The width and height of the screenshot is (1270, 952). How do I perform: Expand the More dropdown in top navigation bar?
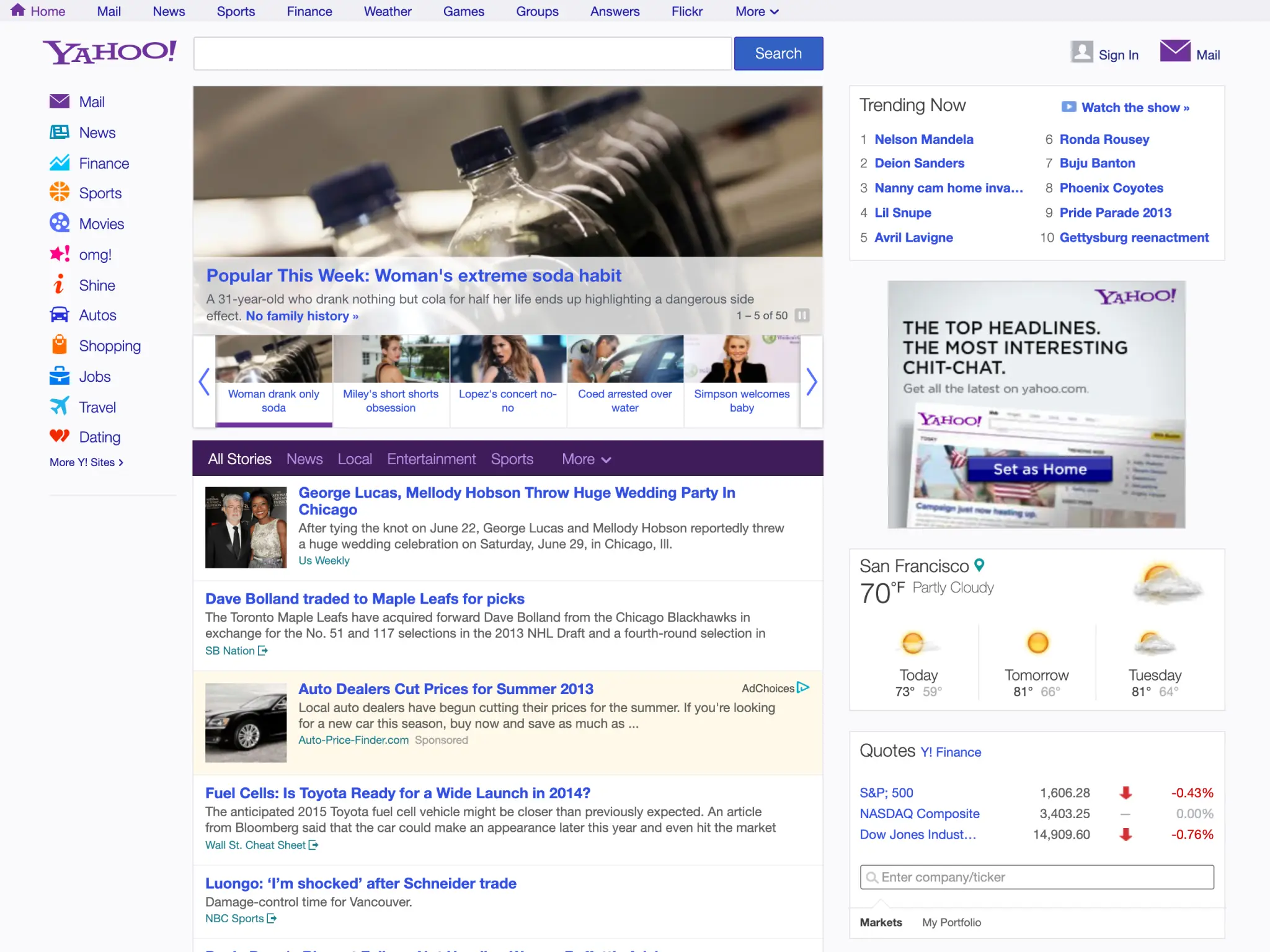click(x=757, y=11)
